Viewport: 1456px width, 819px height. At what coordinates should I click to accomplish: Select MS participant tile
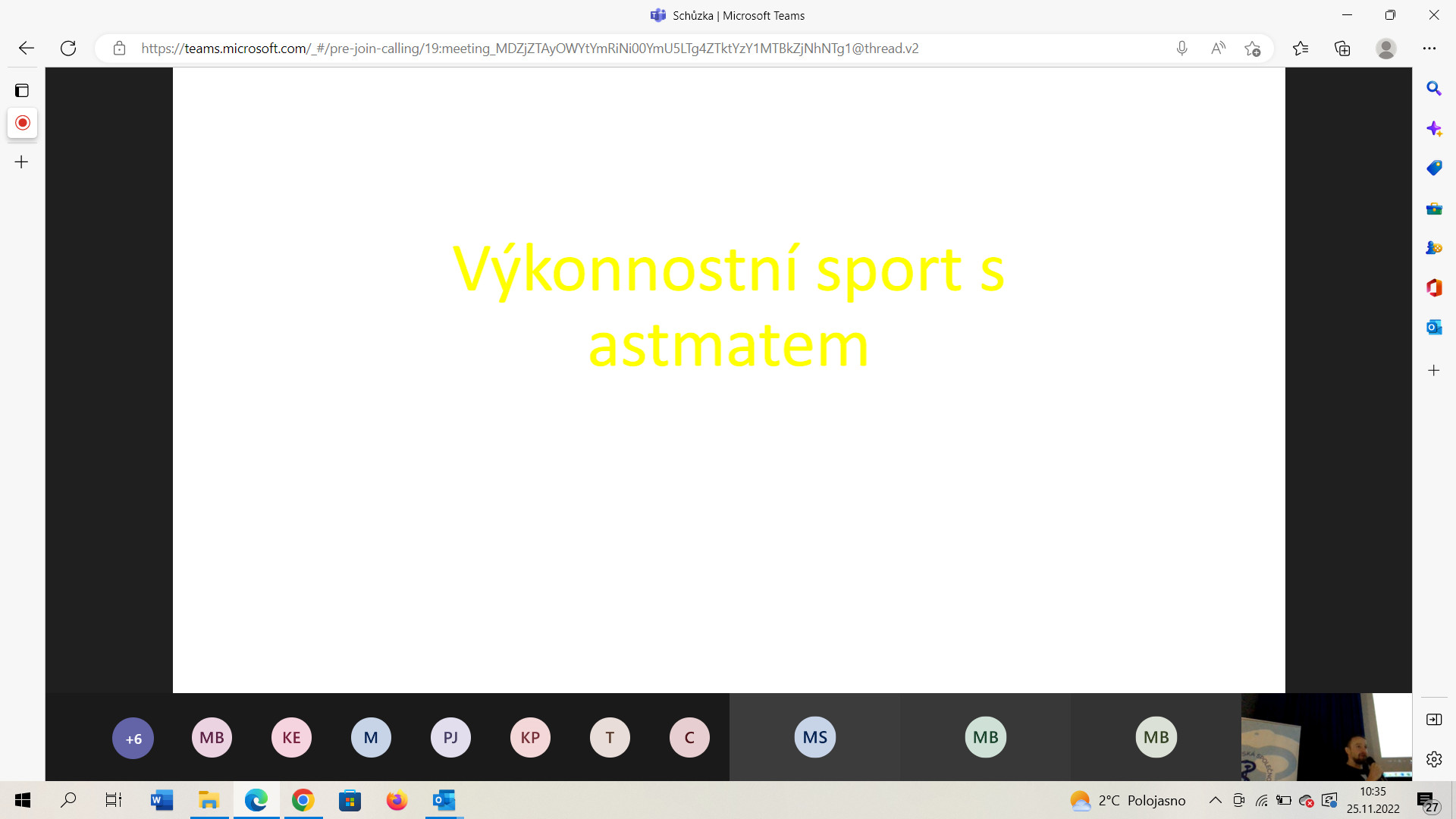click(x=815, y=737)
